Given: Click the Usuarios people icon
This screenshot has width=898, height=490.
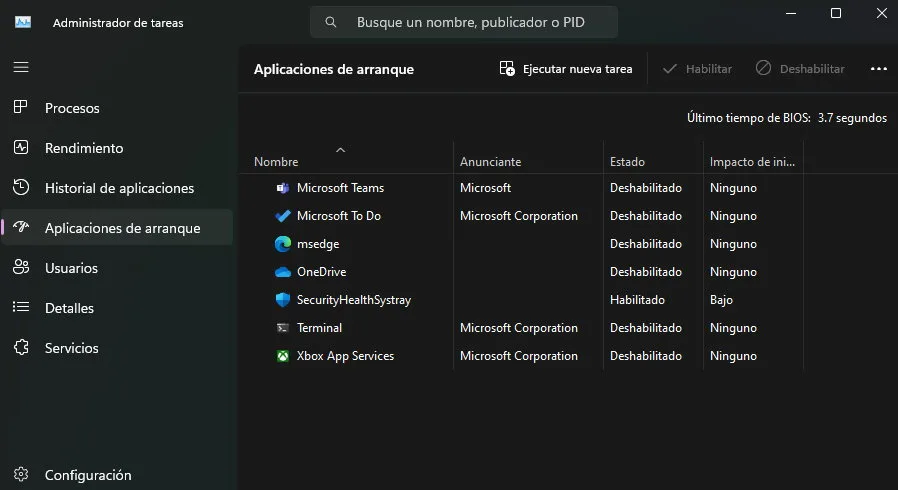Looking at the screenshot, I should [21, 267].
